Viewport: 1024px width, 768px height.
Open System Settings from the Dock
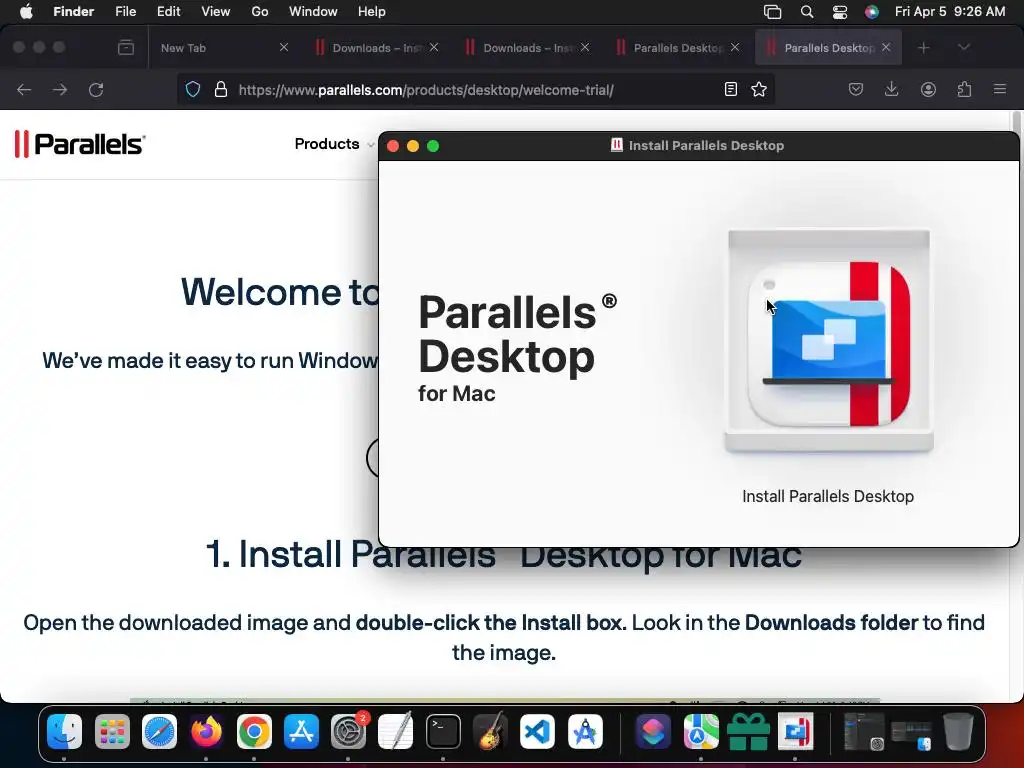pyautogui.click(x=349, y=731)
